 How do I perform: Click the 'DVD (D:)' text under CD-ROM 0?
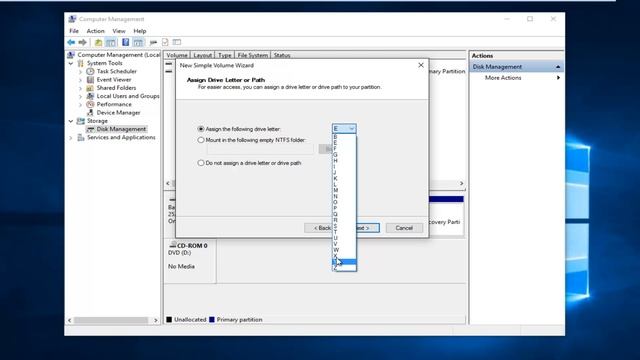click(180, 253)
